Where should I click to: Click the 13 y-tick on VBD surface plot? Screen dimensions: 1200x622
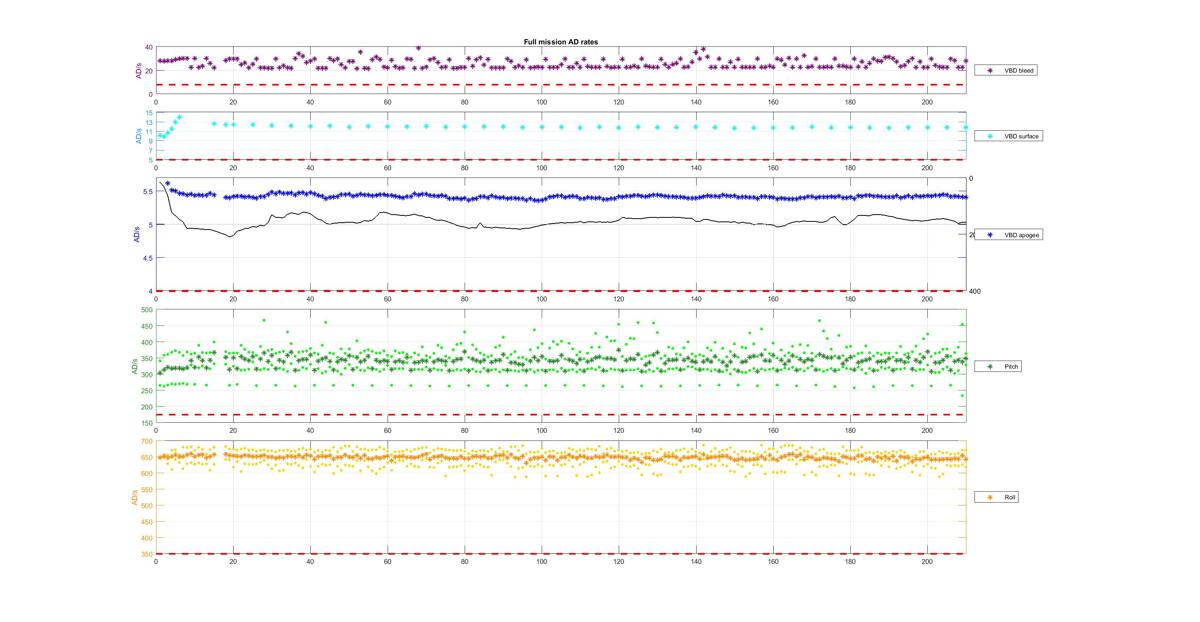point(149,122)
